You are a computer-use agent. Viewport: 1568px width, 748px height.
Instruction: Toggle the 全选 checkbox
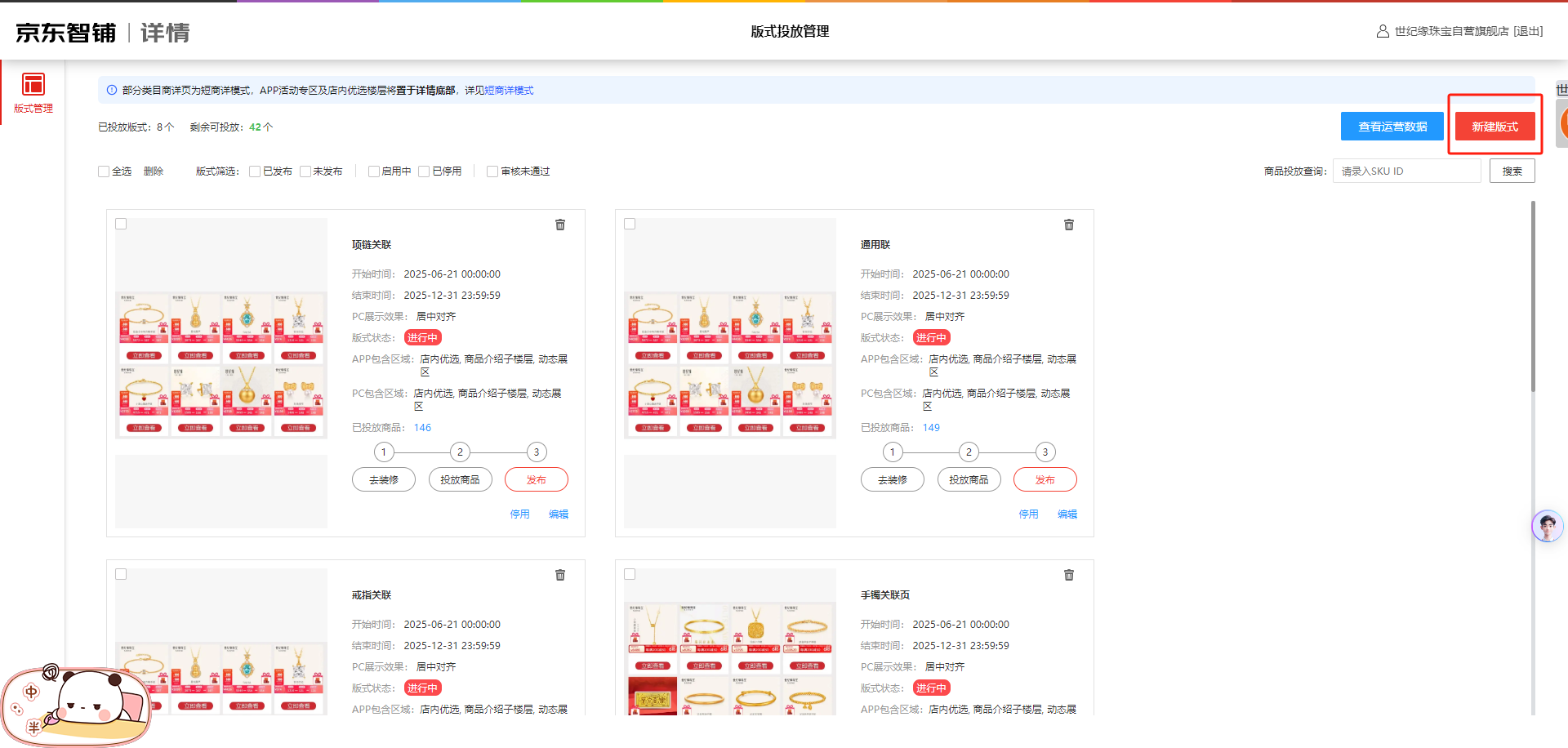104,171
